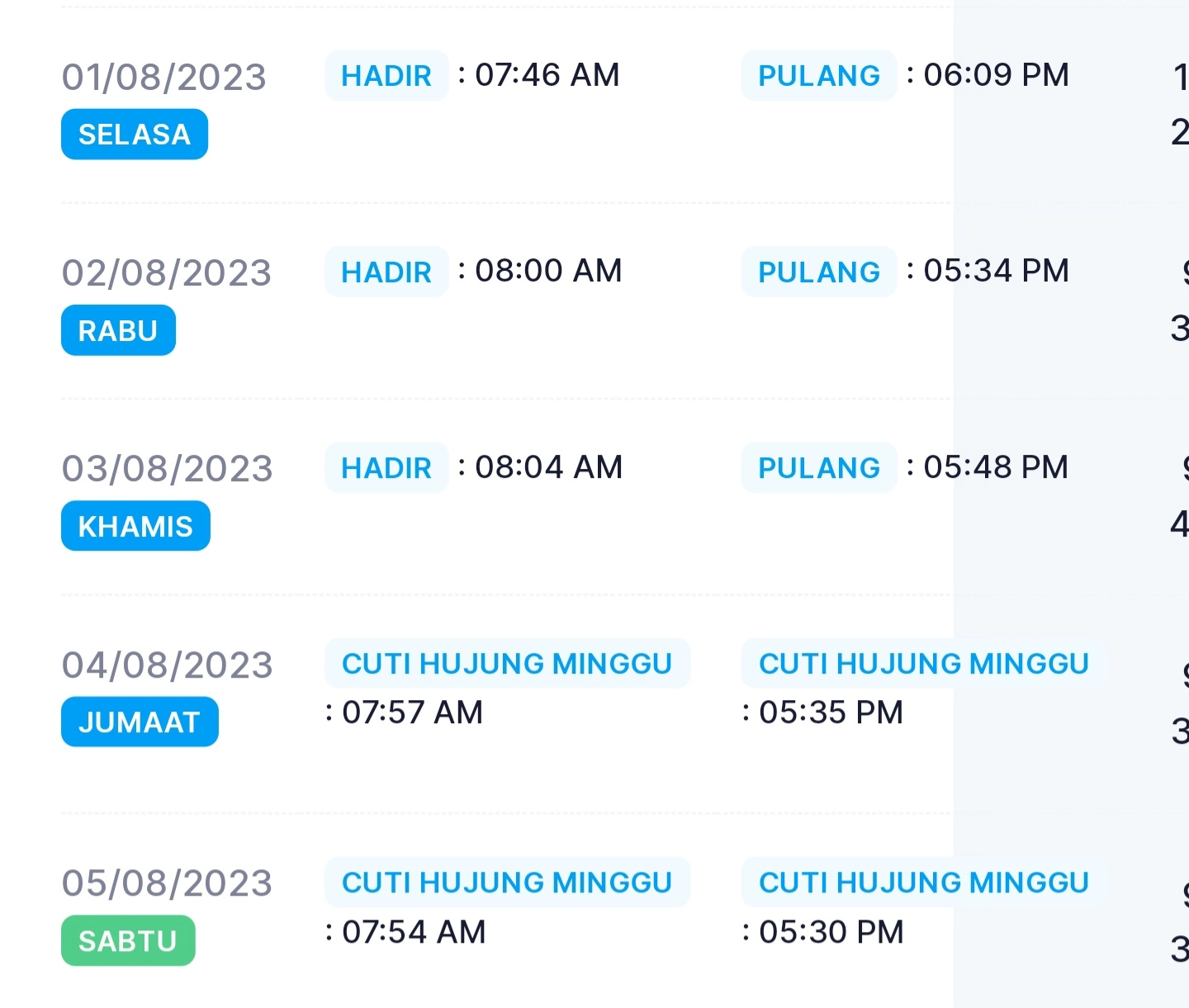This screenshot has height=1008, width=1189.
Task: Click the HADIR tag for 03/08/2023
Action: (386, 468)
